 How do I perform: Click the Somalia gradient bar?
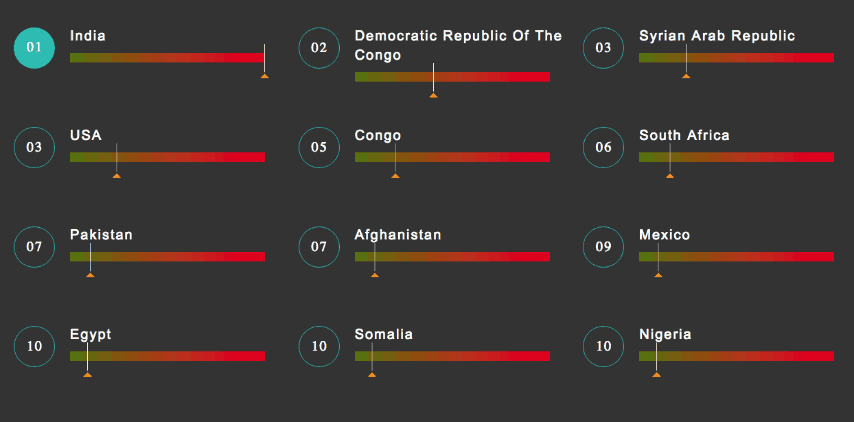coord(452,356)
